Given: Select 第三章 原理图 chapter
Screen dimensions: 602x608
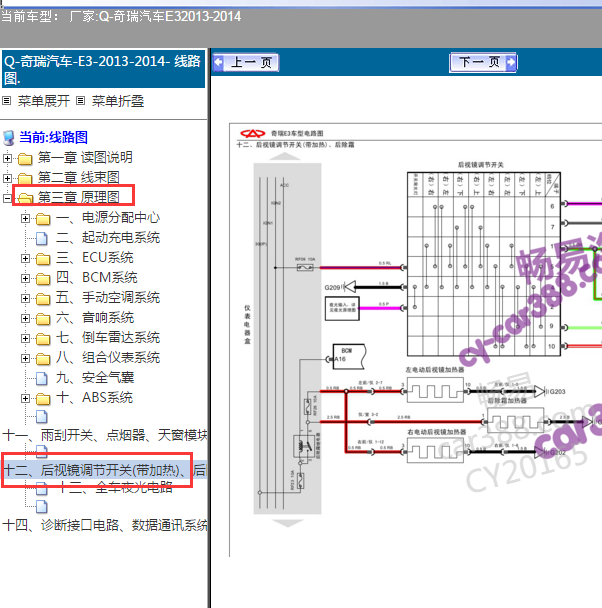Looking at the screenshot, I should click(79, 198).
